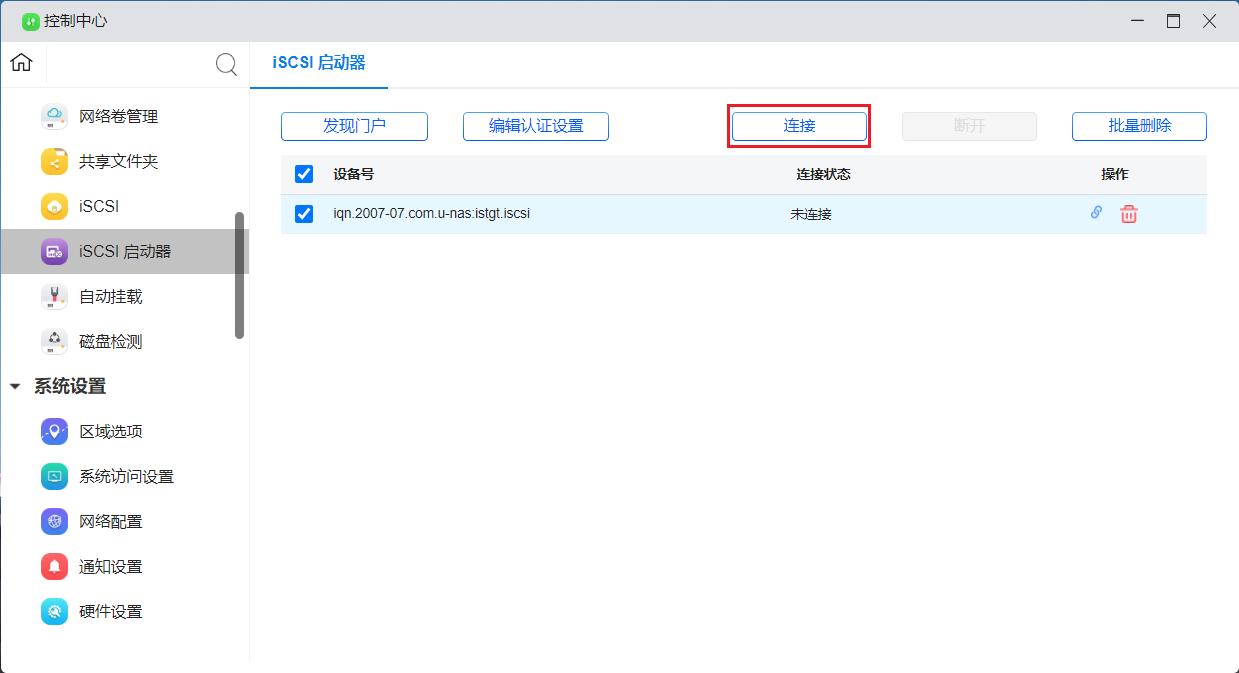
Task: Click the 编辑认证设置 button
Action: (535, 126)
